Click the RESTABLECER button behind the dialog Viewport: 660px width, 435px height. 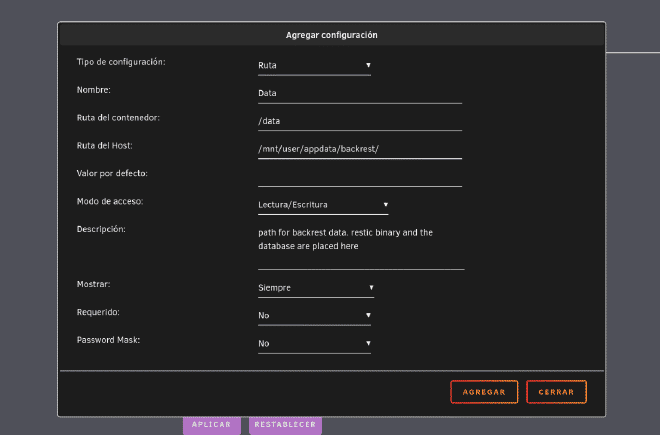[285, 425]
